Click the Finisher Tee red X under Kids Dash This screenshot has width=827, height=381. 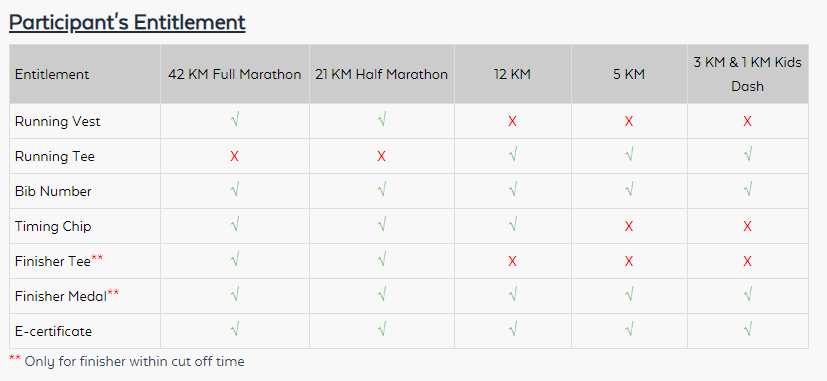pos(747,261)
